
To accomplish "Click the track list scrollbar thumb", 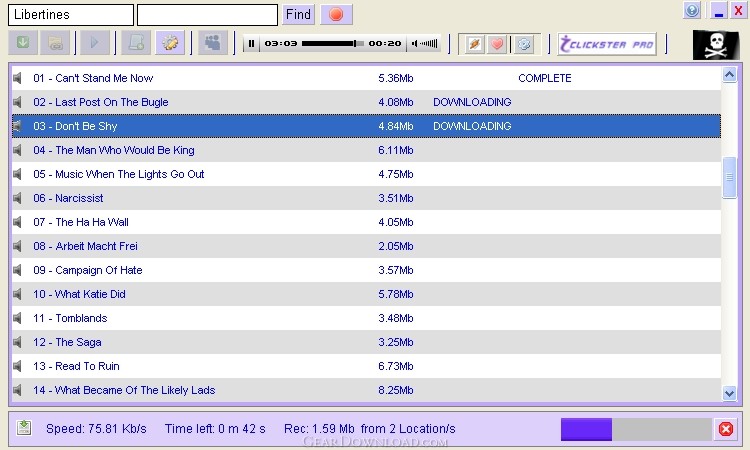I will (729, 177).
